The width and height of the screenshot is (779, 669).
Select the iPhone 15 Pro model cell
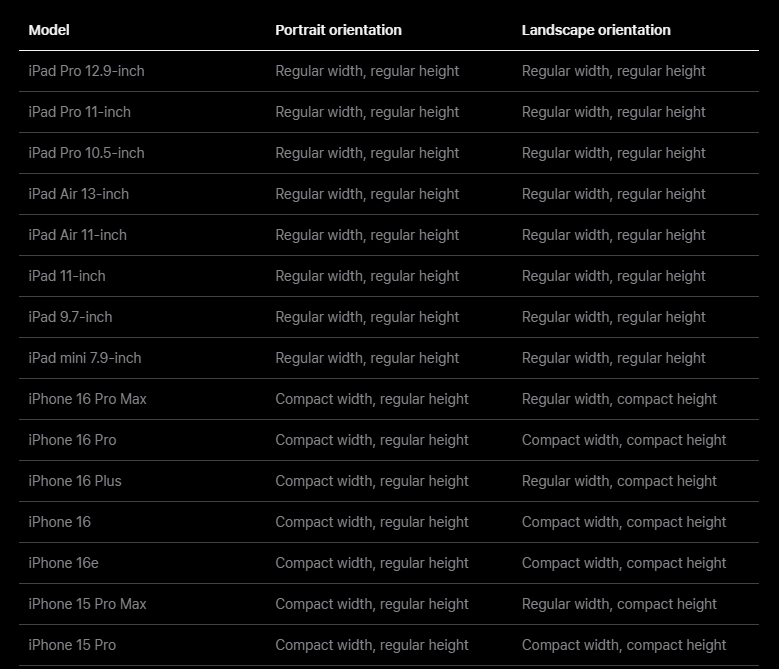[73, 645]
